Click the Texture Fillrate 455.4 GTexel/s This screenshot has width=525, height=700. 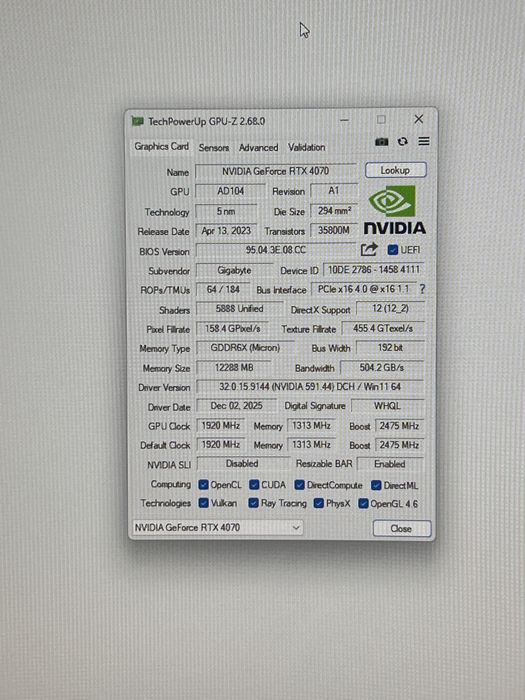point(383,329)
